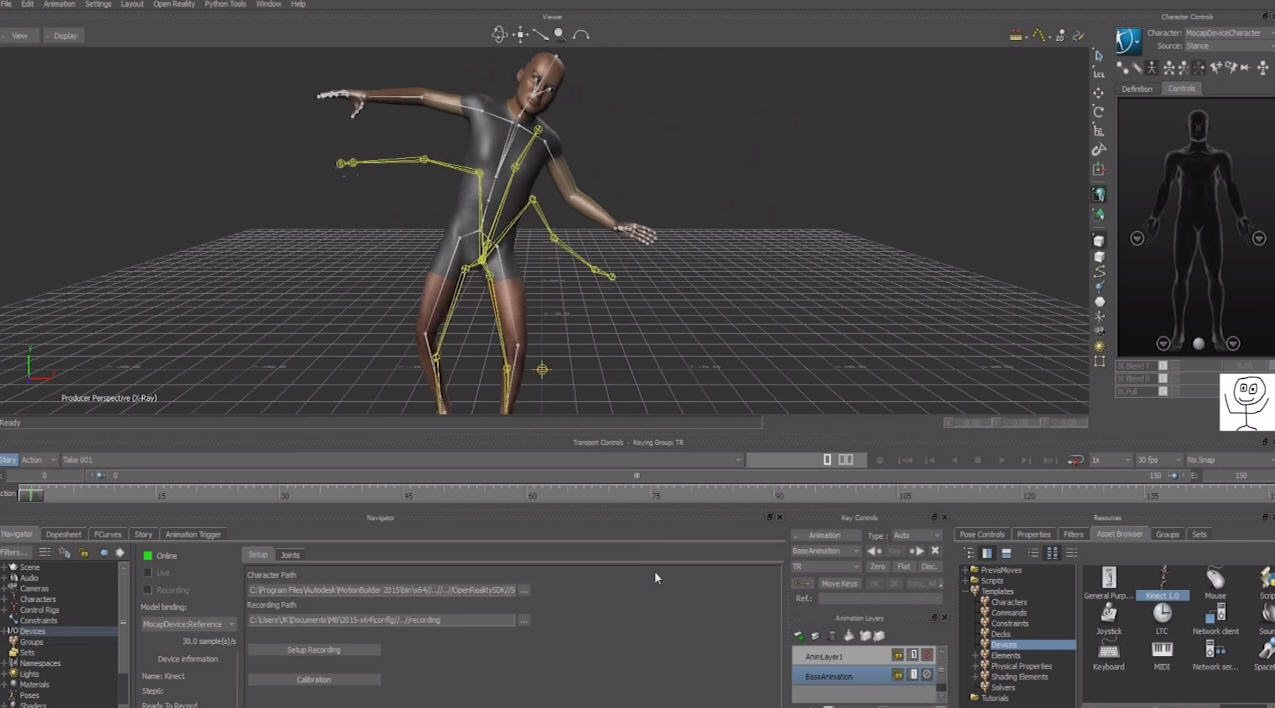Open the Model binding dropdown
This screenshot has width=1275, height=708.
coord(188,624)
